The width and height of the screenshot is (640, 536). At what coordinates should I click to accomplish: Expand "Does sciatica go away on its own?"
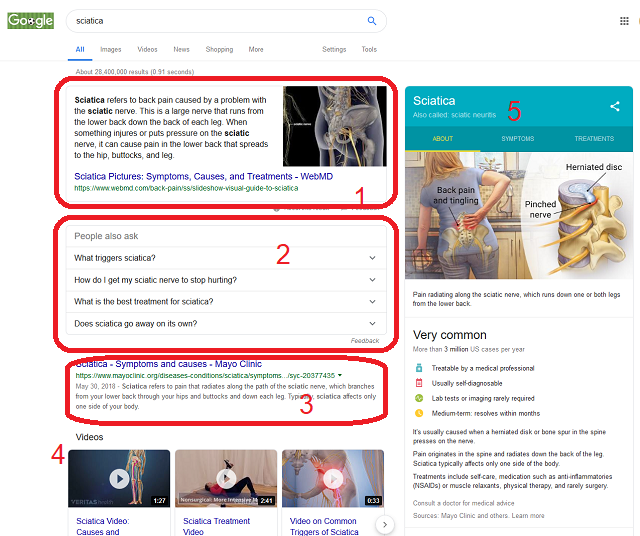pyautogui.click(x=226, y=324)
